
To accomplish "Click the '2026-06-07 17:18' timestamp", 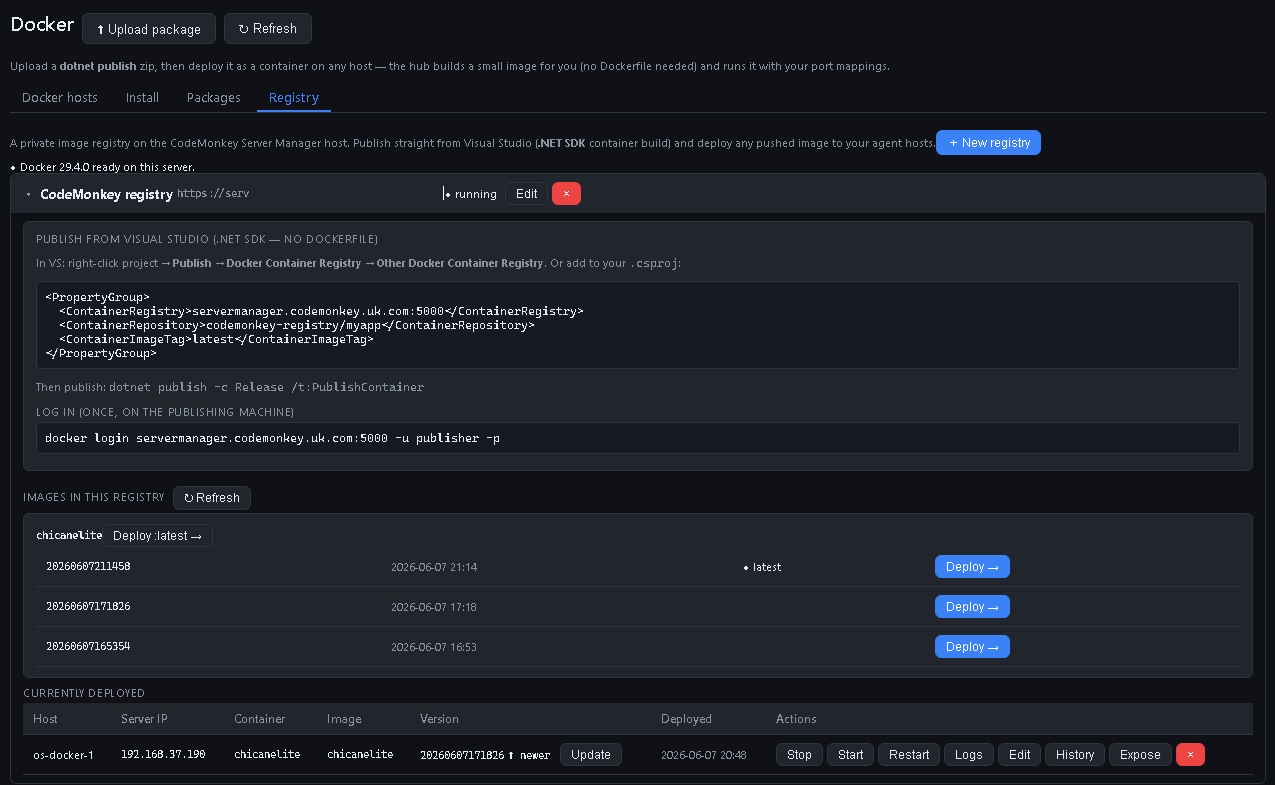I will pos(434,607).
